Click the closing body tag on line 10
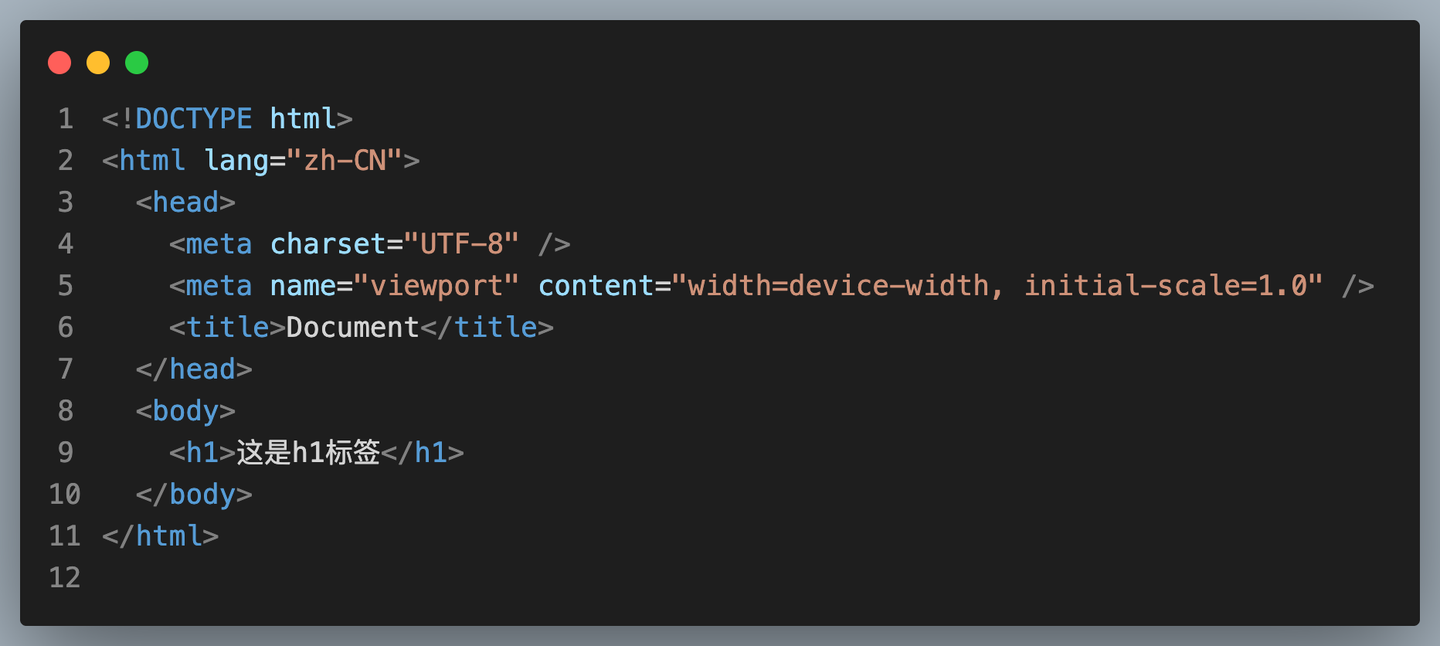Image resolution: width=1440 pixels, height=646 pixels. [x=194, y=494]
